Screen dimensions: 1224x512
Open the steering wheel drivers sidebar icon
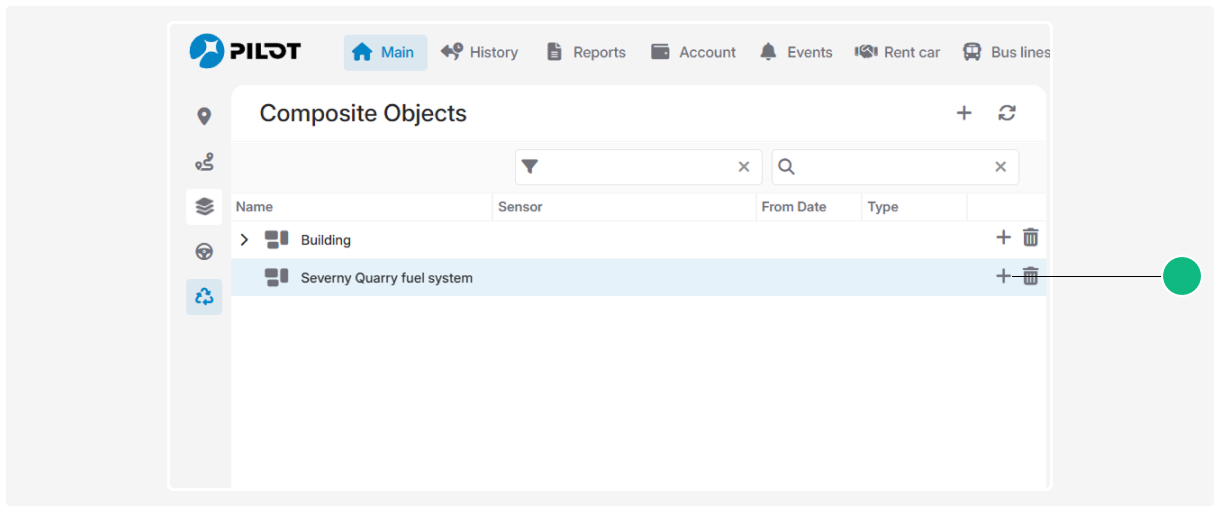click(x=204, y=252)
